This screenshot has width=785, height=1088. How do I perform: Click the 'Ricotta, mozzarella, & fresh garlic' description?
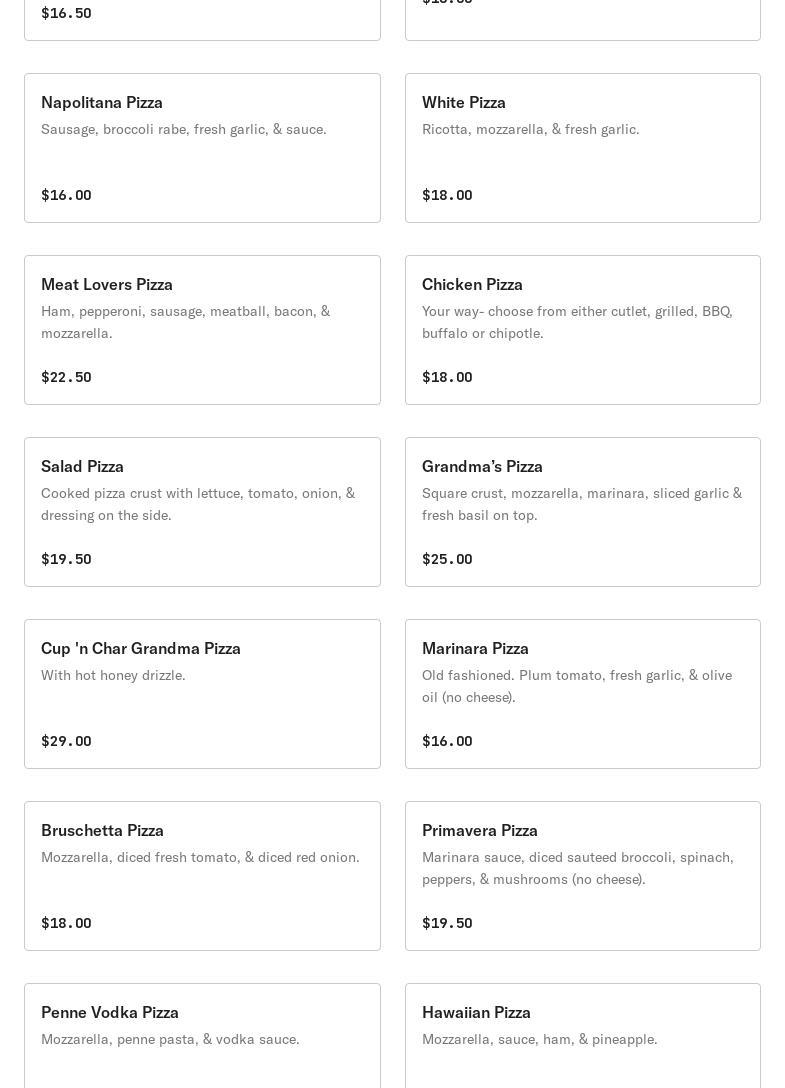coord(530,129)
